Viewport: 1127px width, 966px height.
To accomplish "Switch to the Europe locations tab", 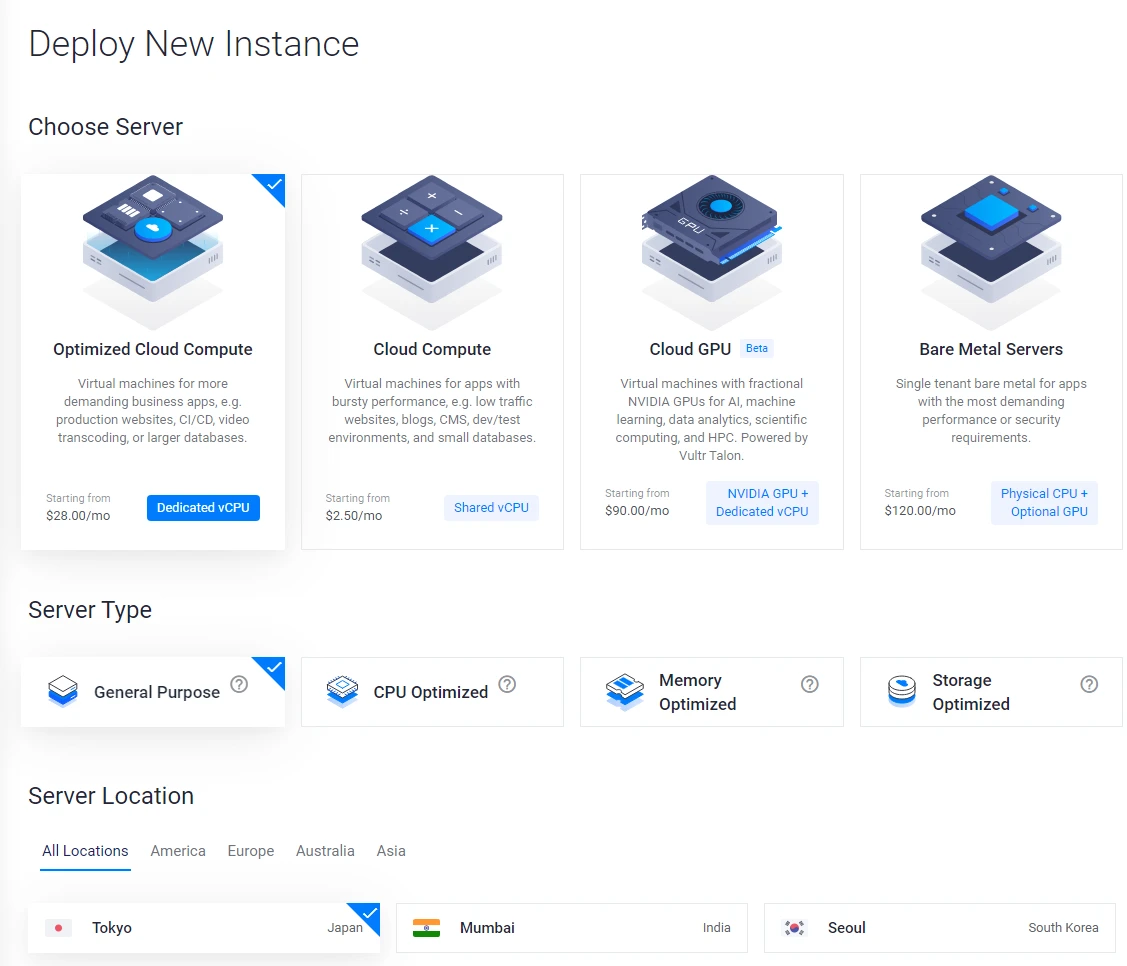I will (x=251, y=851).
